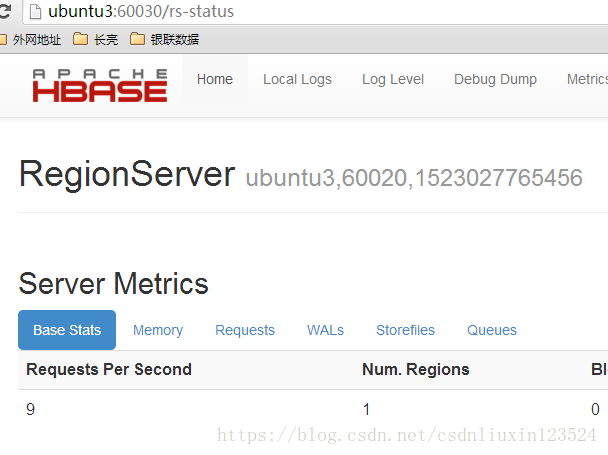This screenshot has height=455, width=608.
Task: Open Local Logs page
Action: (297, 79)
